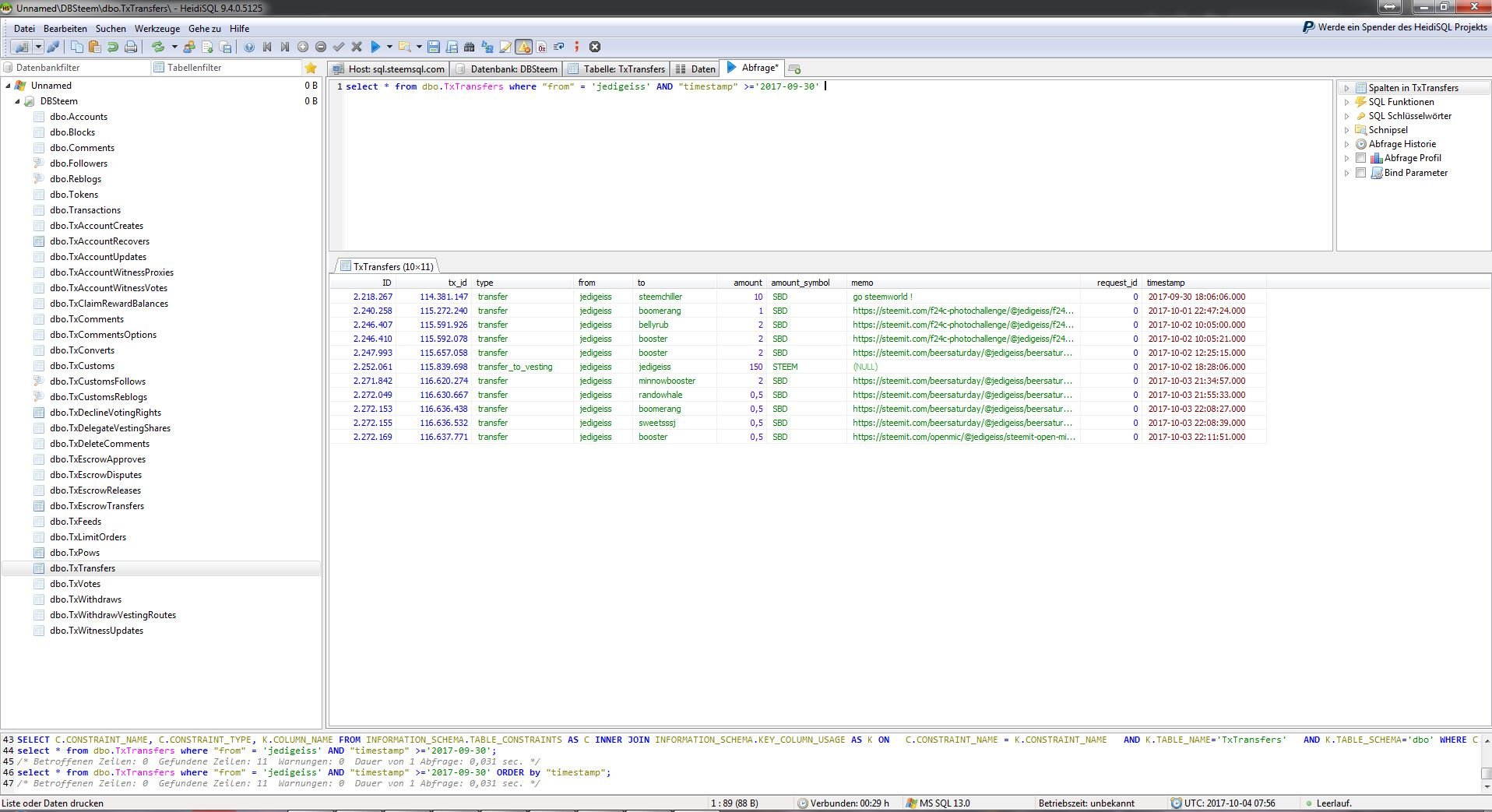The image size is (1492, 812).
Task: Open the refresh options dropdown arrow
Action: click(174, 47)
